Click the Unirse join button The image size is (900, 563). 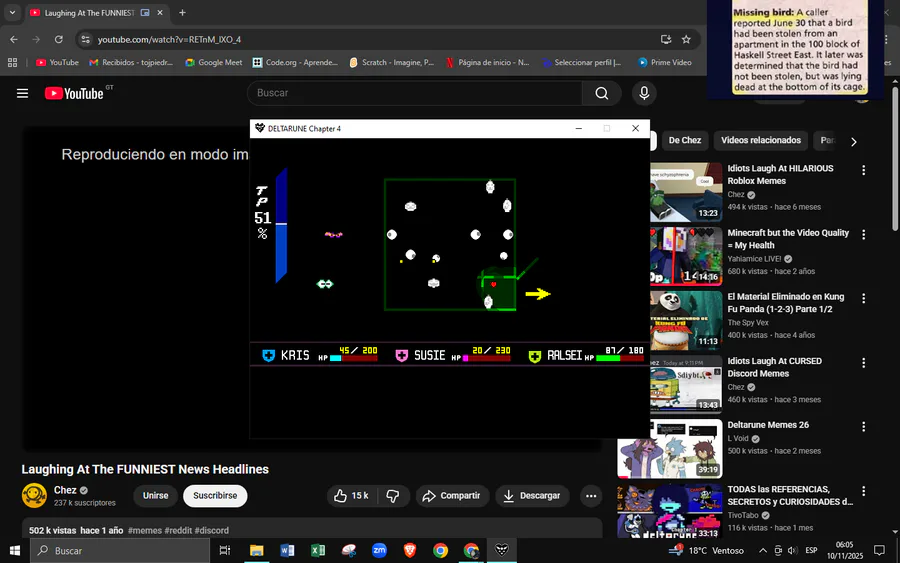[x=156, y=496]
